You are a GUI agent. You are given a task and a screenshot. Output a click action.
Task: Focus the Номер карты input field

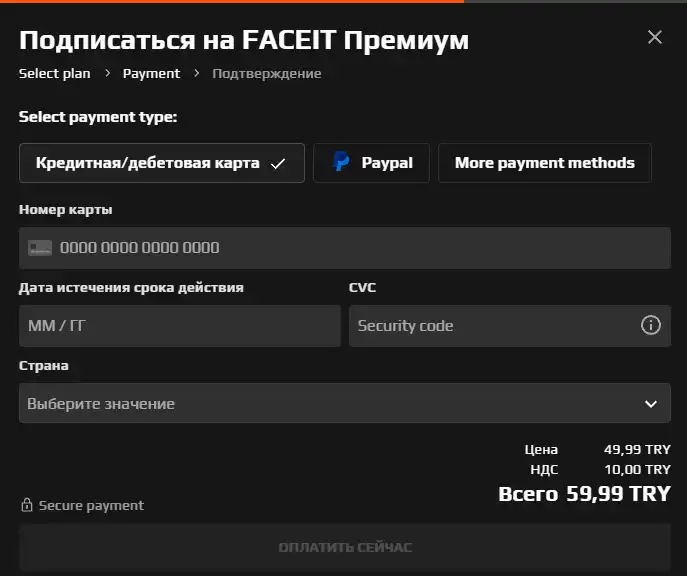pyautogui.click(x=345, y=248)
